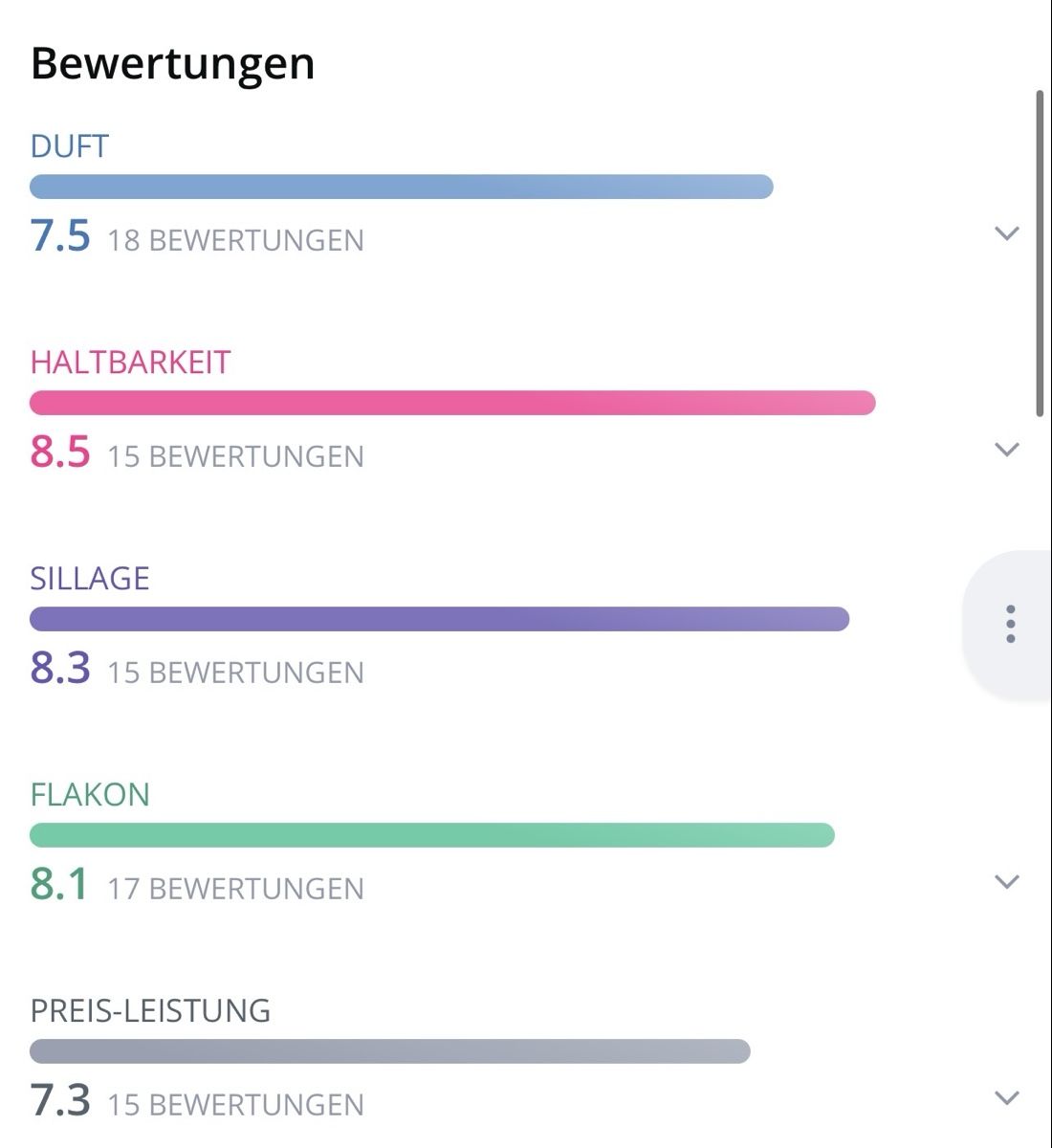
Task: Expand the Preis-Leistung rating chevron
Action: [x=1007, y=1098]
